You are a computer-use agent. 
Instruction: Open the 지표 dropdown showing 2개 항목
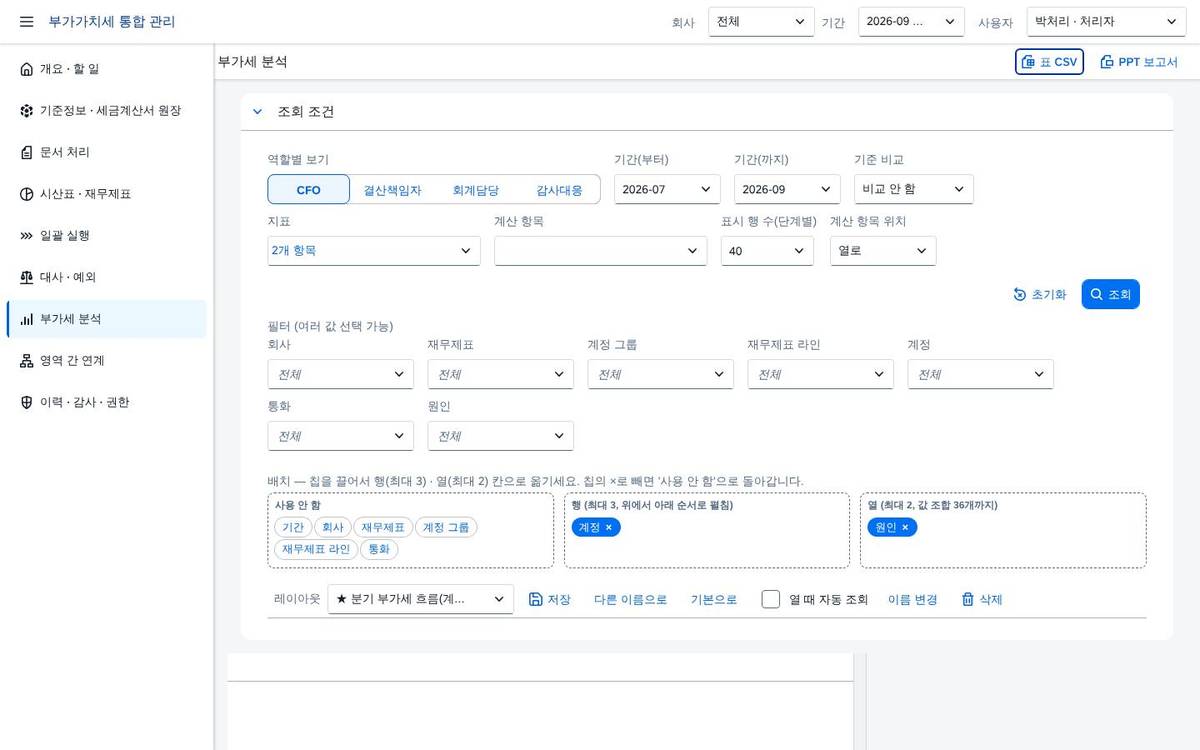click(374, 251)
